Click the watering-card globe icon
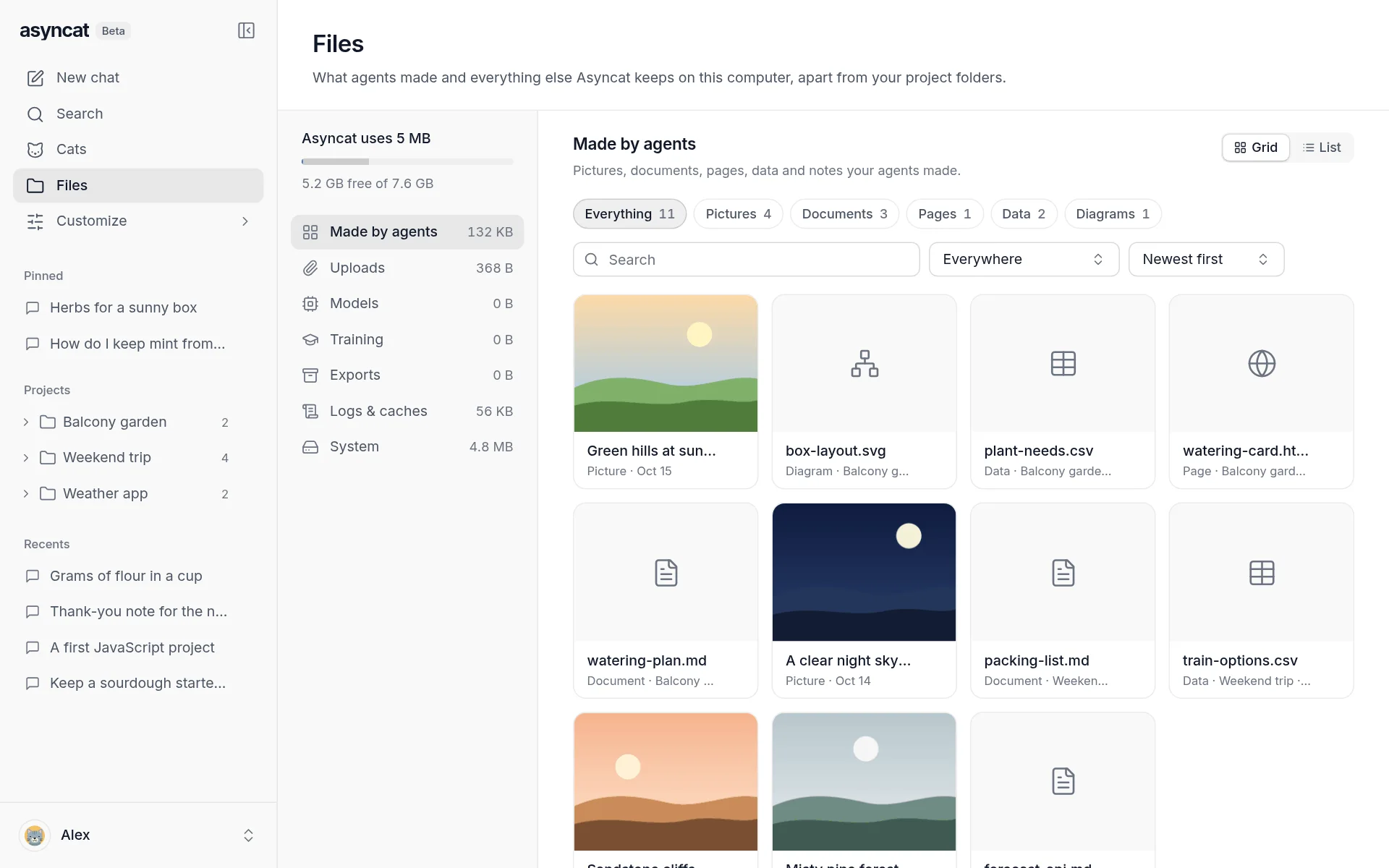Screen dimensions: 1389x868 pos(1262,363)
